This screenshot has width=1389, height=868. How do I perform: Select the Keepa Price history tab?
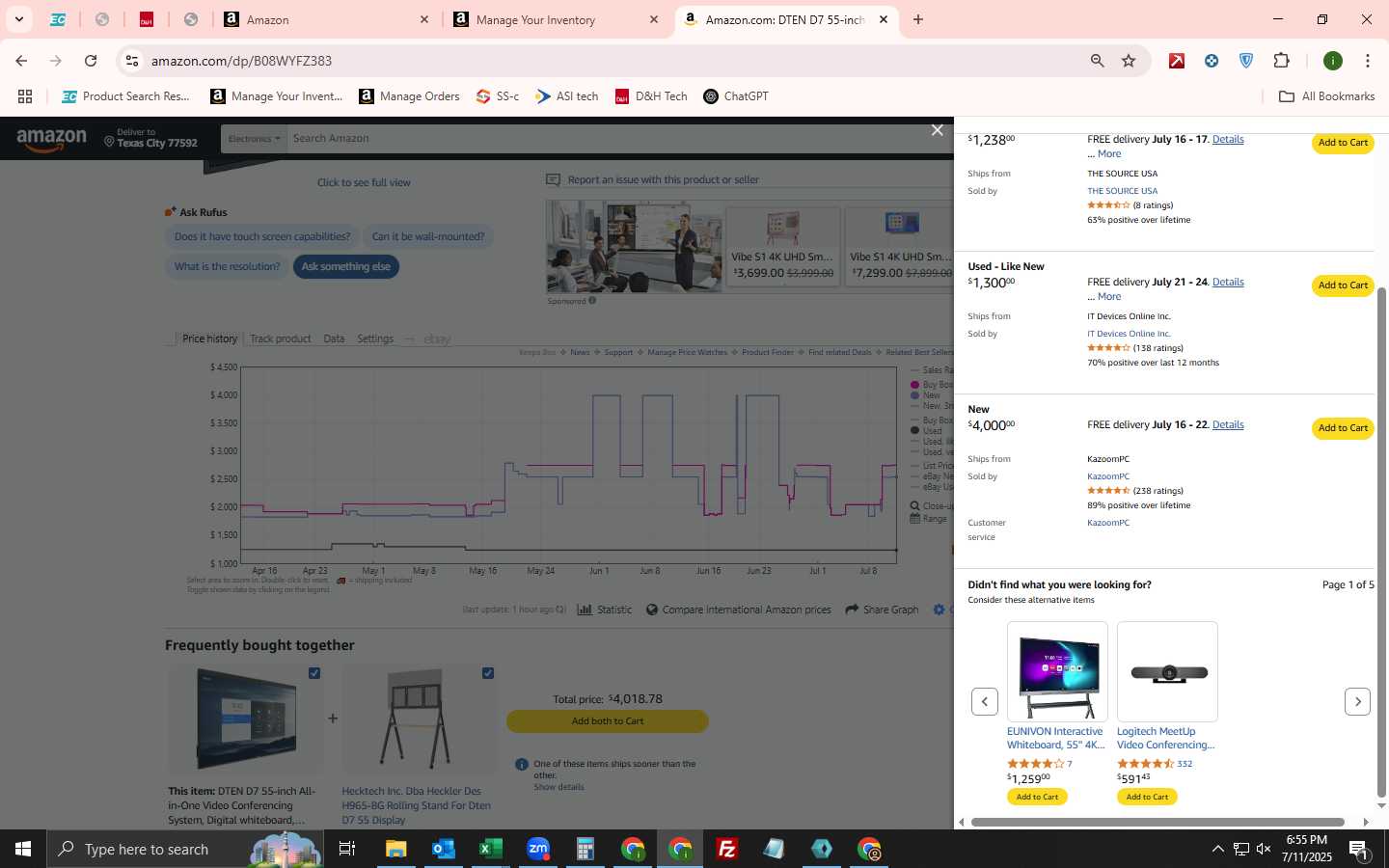point(209,339)
